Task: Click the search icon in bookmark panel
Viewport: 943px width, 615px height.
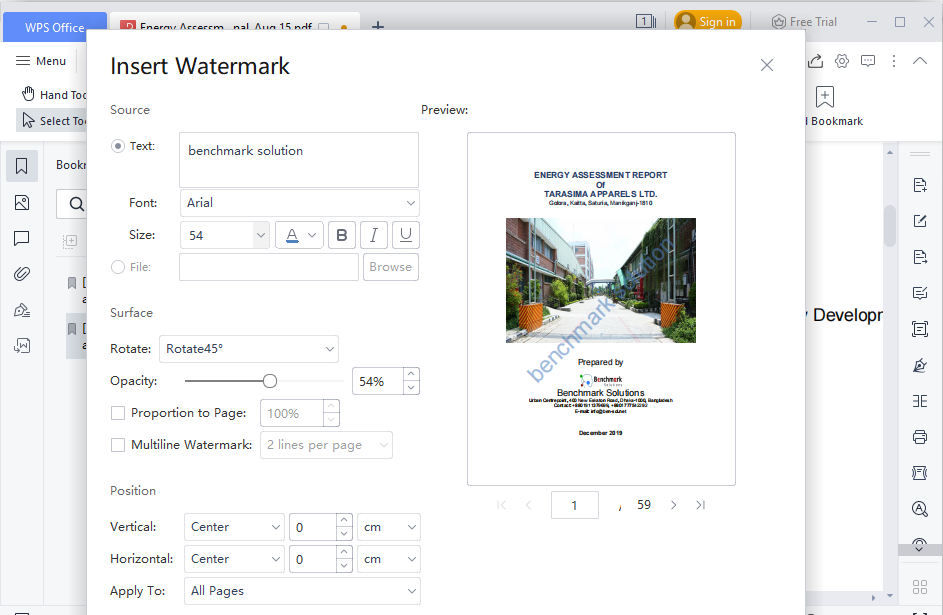Action: coord(76,204)
